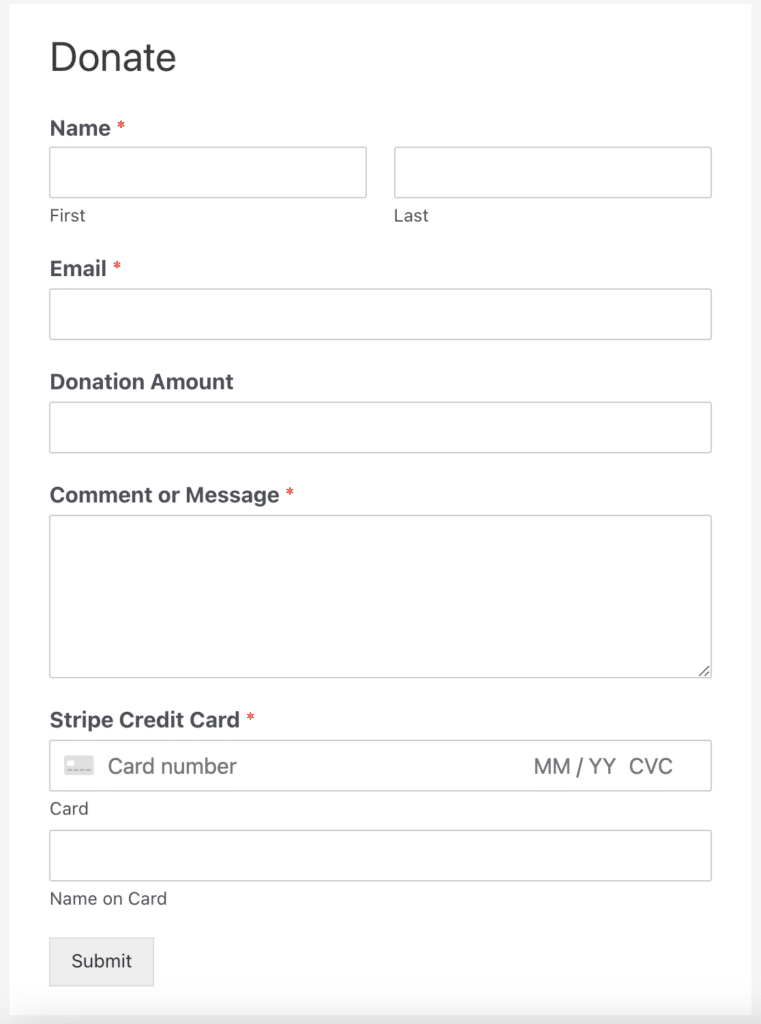Click the Donation Amount input field
The image size is (761, 1024).
(380, 426)
